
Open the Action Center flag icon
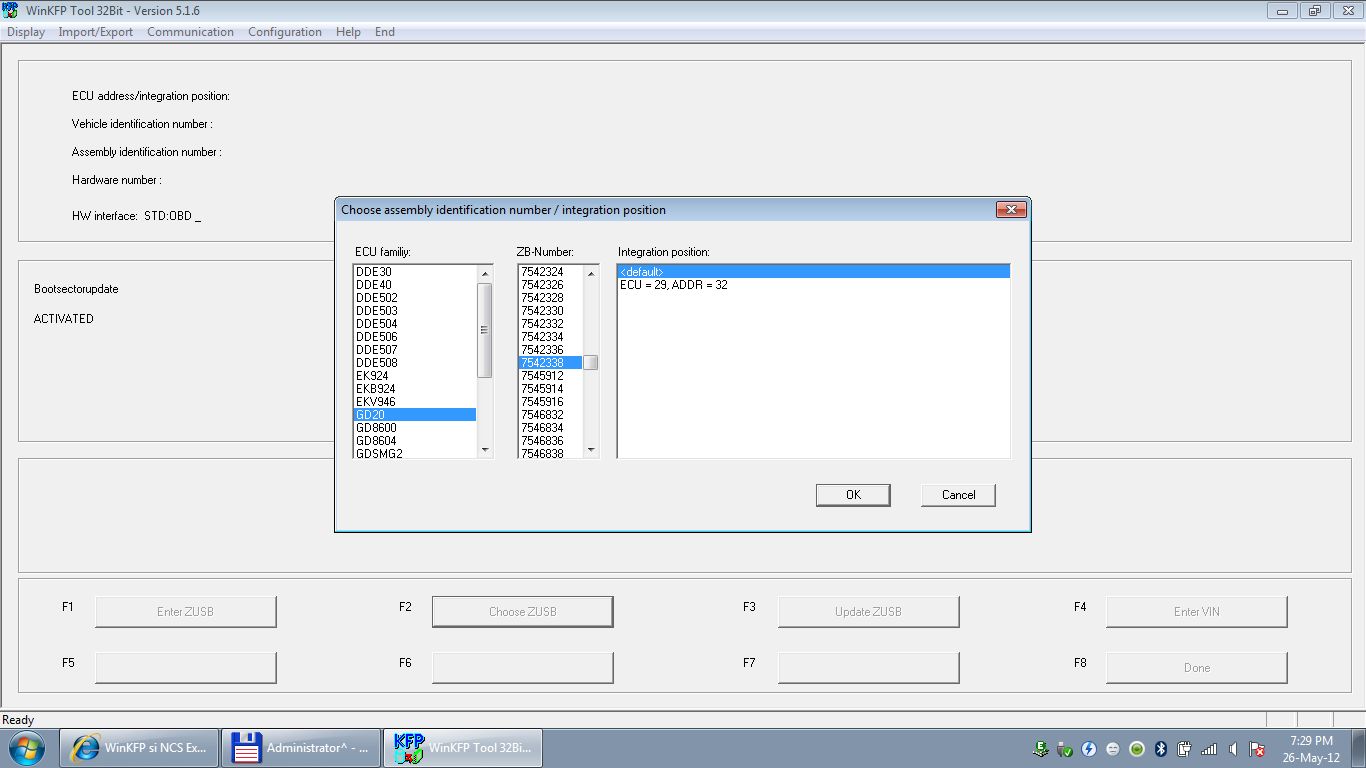pyautogui.click(x=1257, y=748)
